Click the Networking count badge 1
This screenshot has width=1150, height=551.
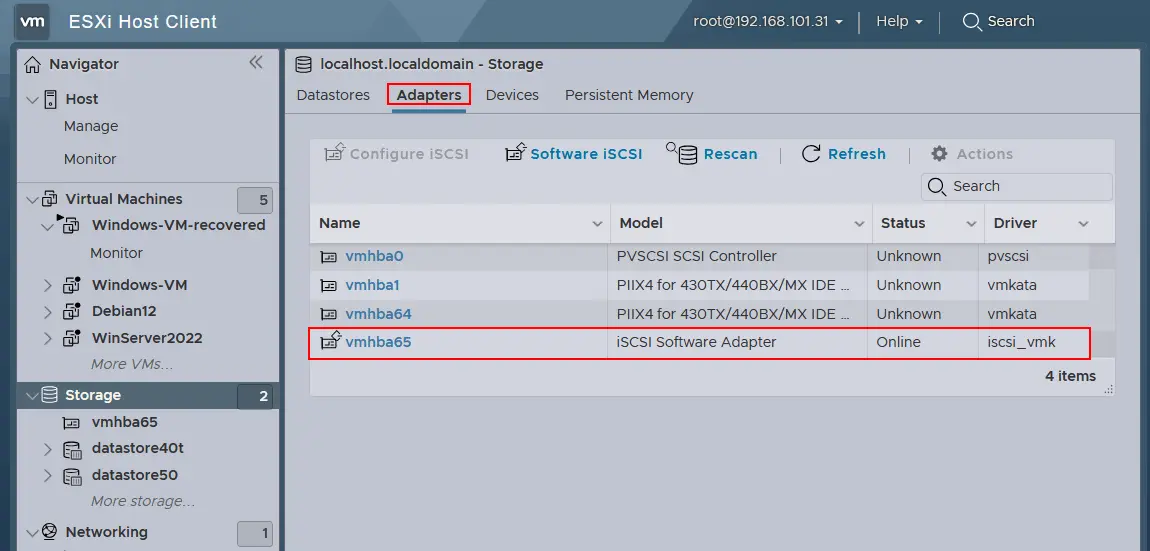pyautogui.click(x=254, y=533)
